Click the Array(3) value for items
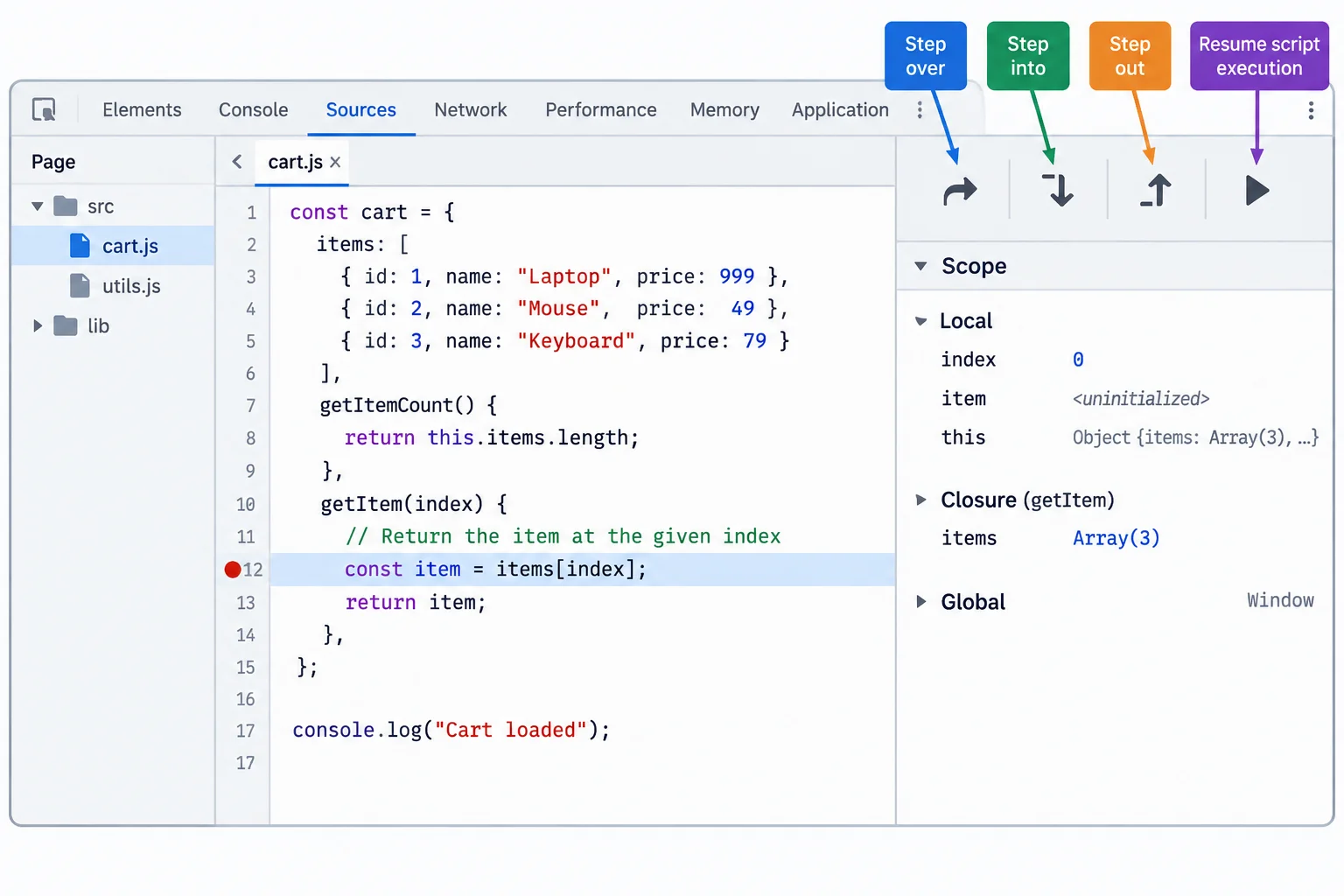1344x896 pixels. point(1116,538)
